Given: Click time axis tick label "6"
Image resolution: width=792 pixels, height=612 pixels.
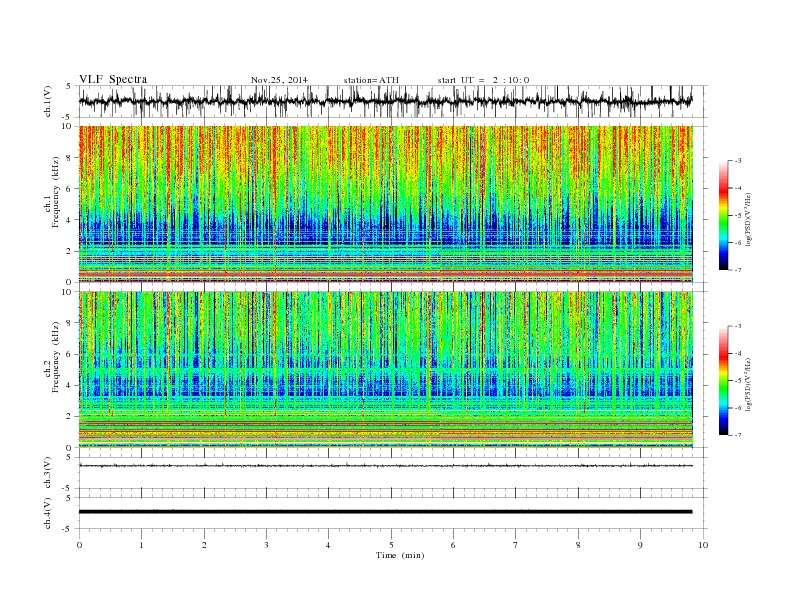Looking at the screenshot, I should (x=454, y=545).
